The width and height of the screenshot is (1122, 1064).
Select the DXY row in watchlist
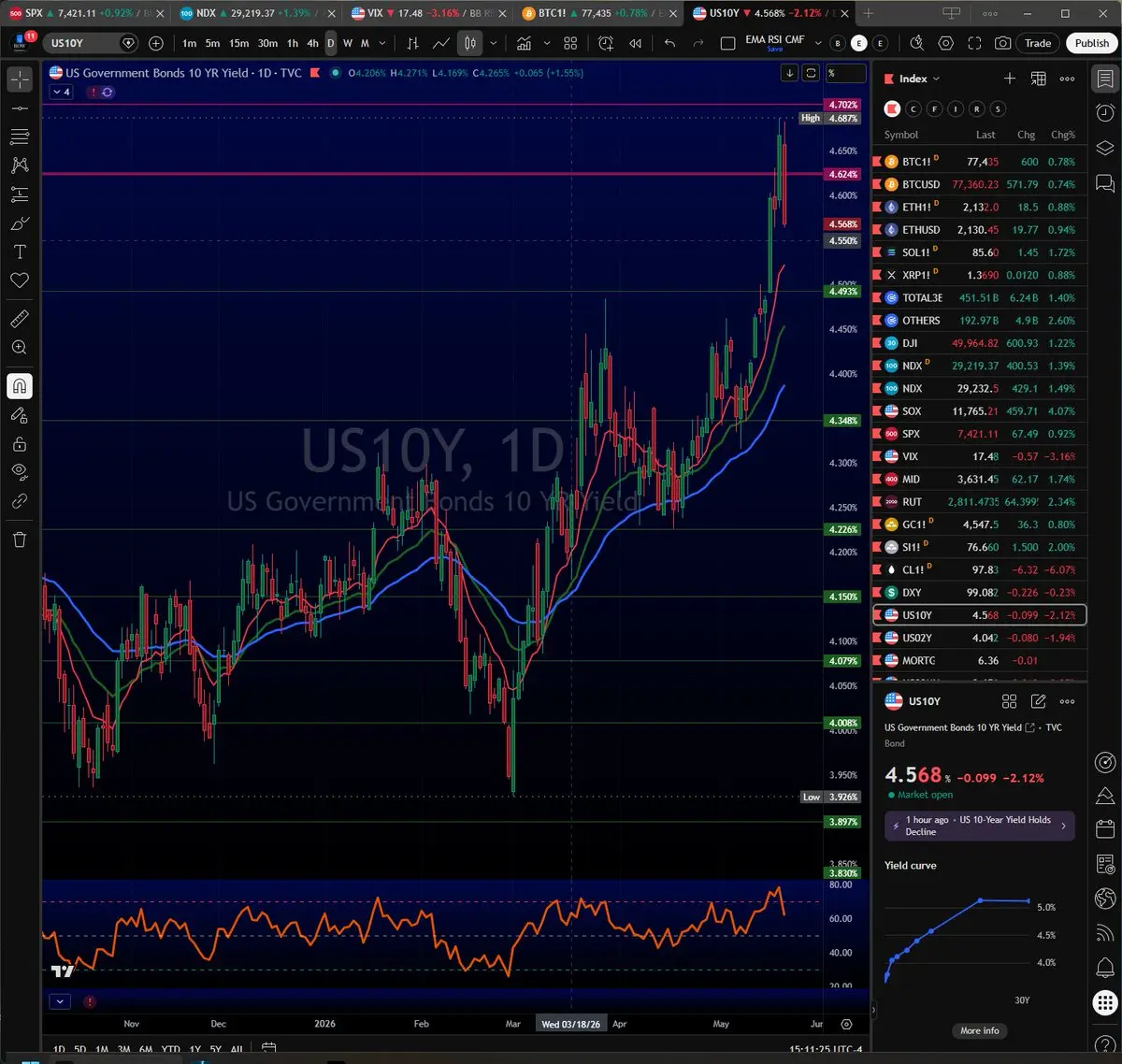tap(979, 592)
